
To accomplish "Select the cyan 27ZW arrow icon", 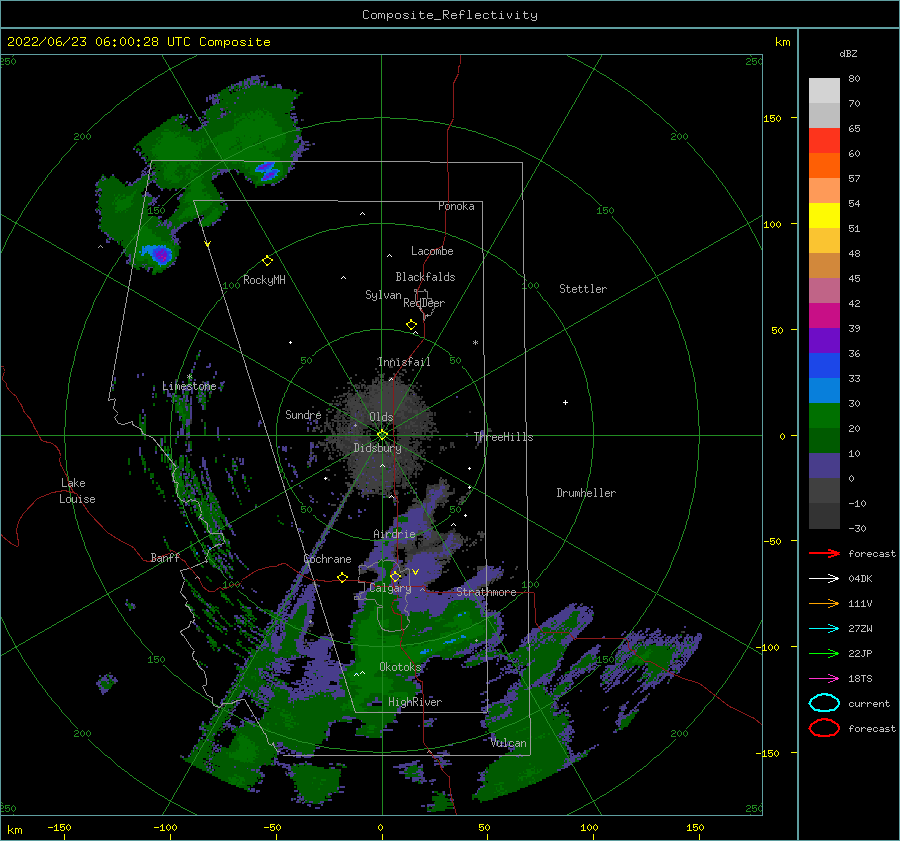I will click(x=824, y=629).
